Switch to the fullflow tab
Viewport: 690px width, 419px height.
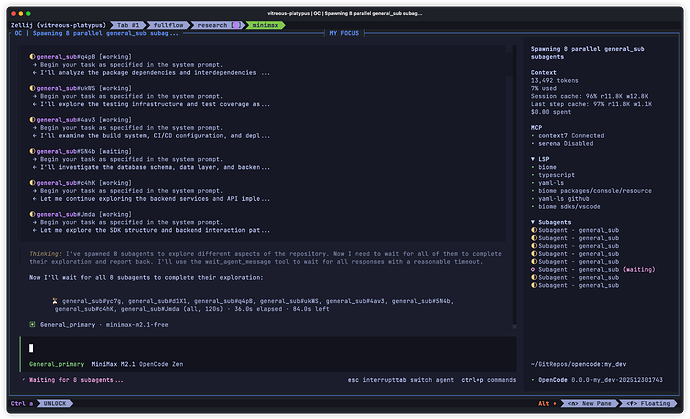tap(169, 25)
